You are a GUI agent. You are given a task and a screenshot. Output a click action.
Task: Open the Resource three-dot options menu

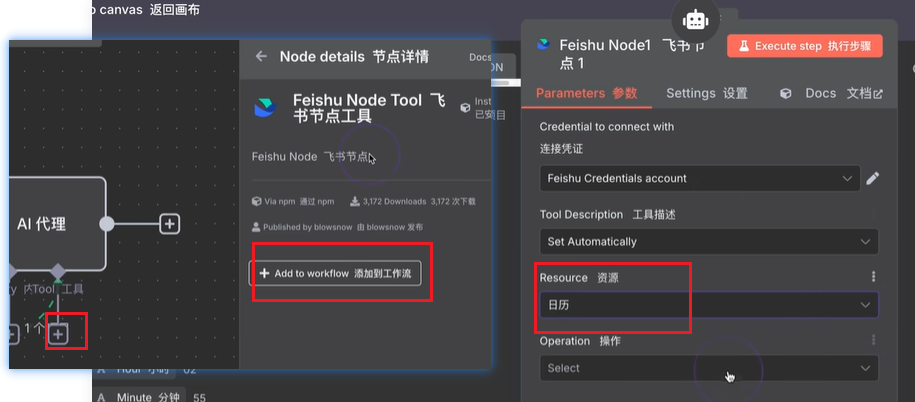pos(874,277)
